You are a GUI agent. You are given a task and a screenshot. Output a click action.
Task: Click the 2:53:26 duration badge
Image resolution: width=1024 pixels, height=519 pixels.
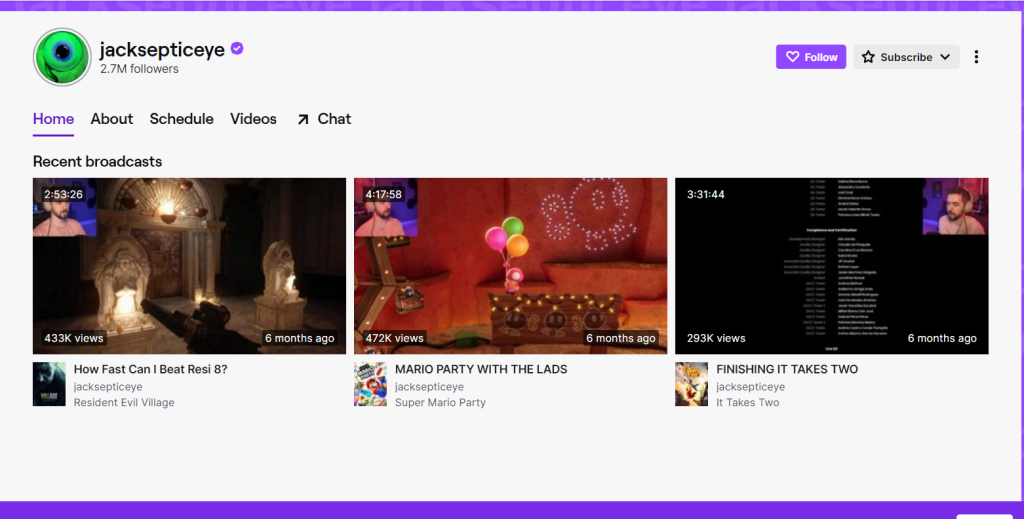click(x=63, y=194)
